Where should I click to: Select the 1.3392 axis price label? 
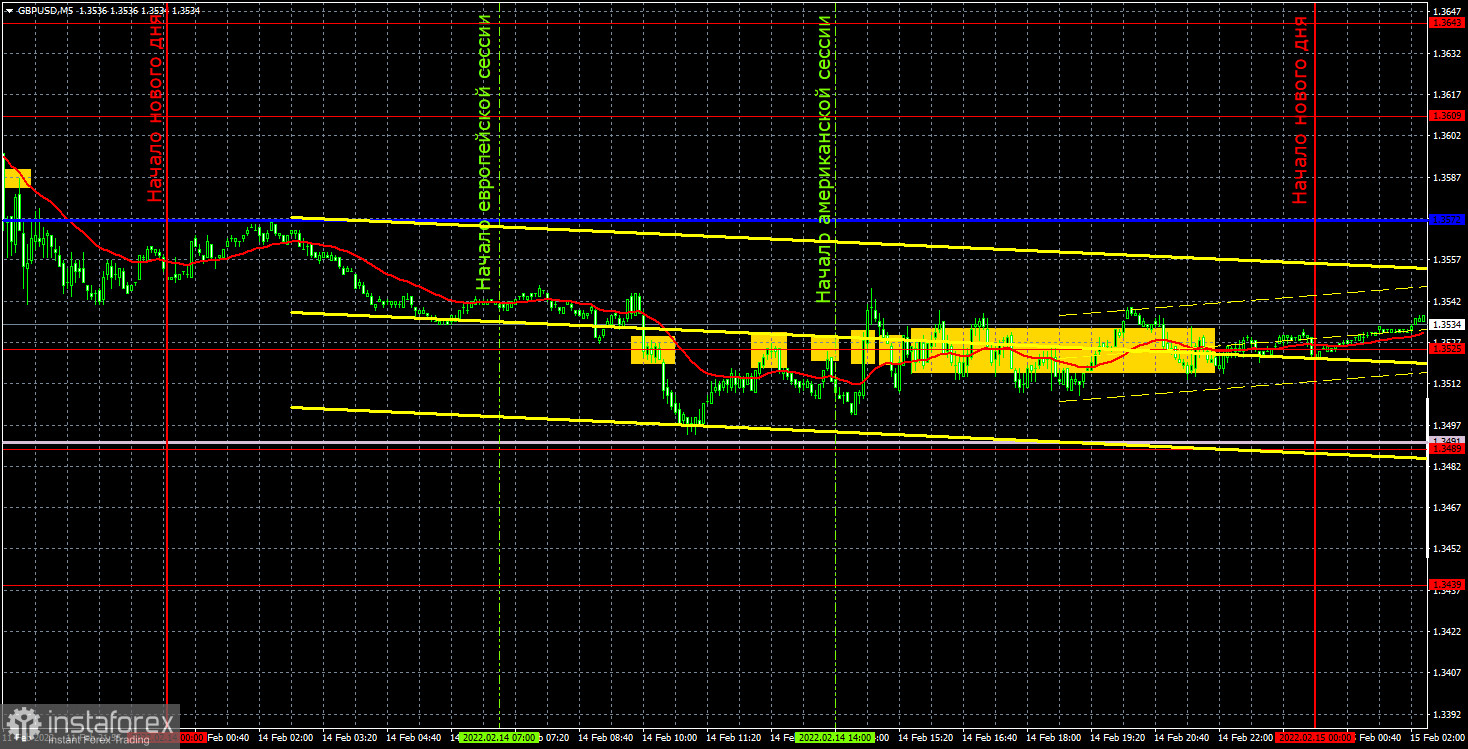[1446, 715]
